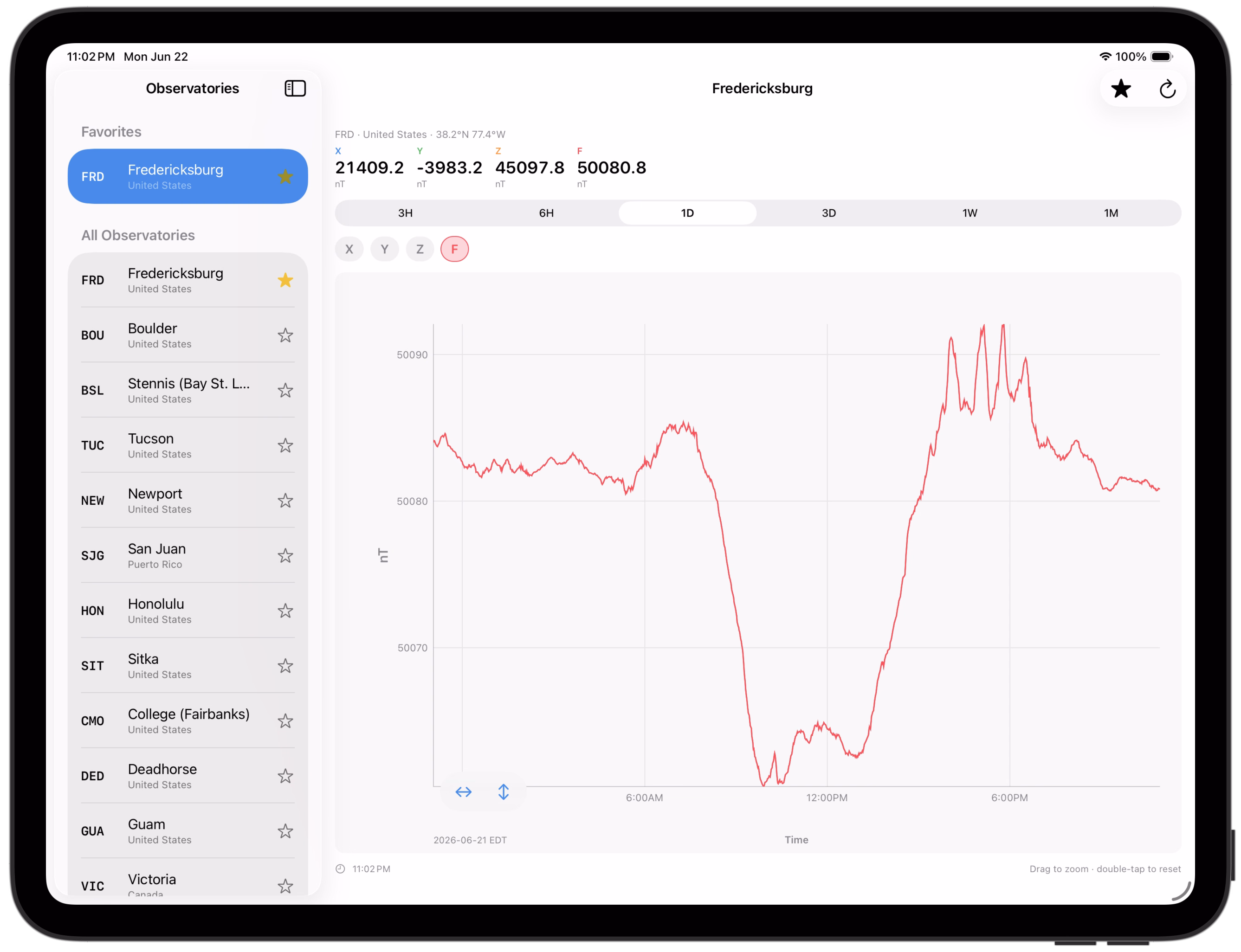This screenshot has width=1241, height=952.
Task: Switch to the 1M time range
Action: pyautogui.click(x=1111, y=213)
